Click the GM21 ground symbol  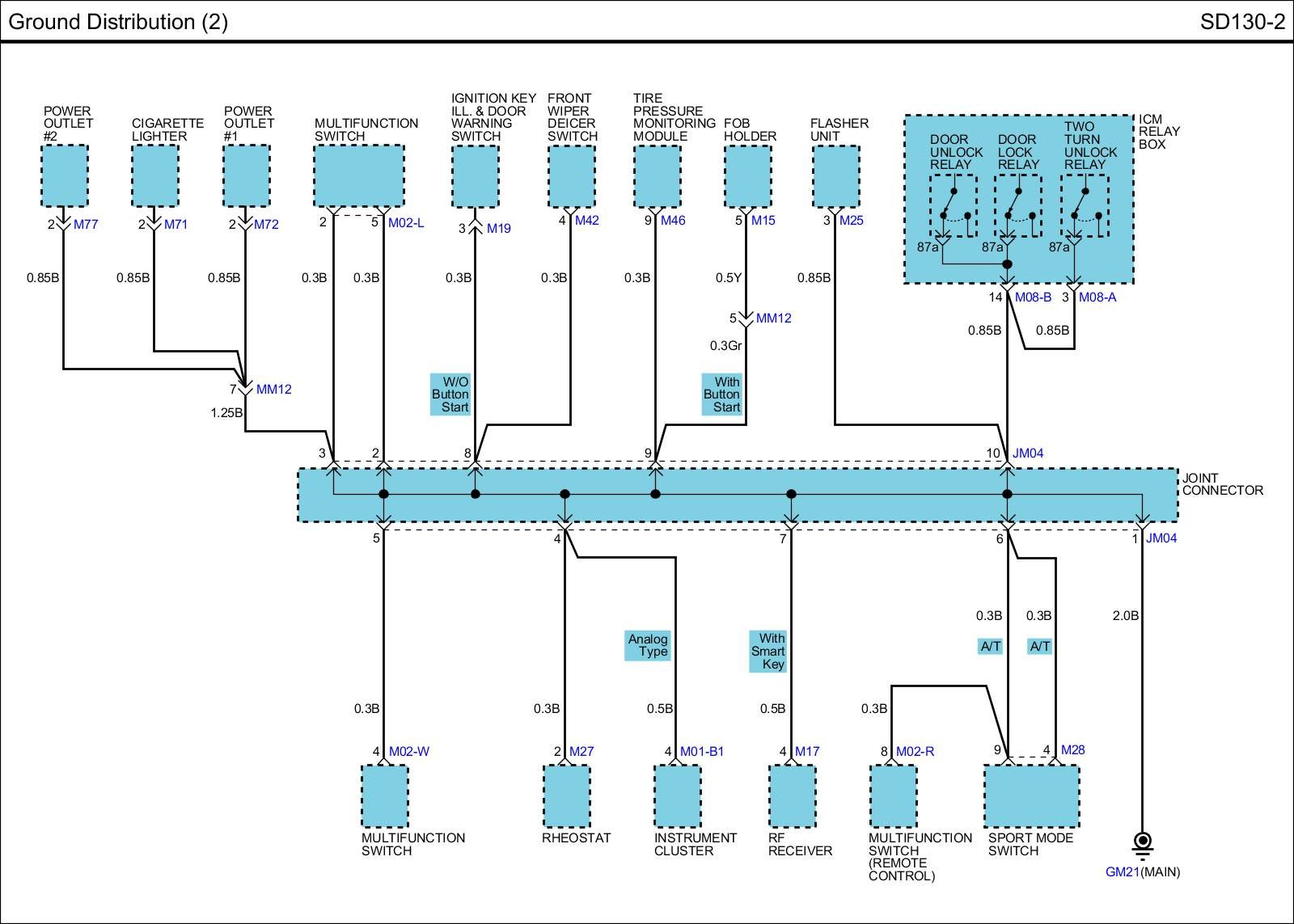coord(1142,844)
